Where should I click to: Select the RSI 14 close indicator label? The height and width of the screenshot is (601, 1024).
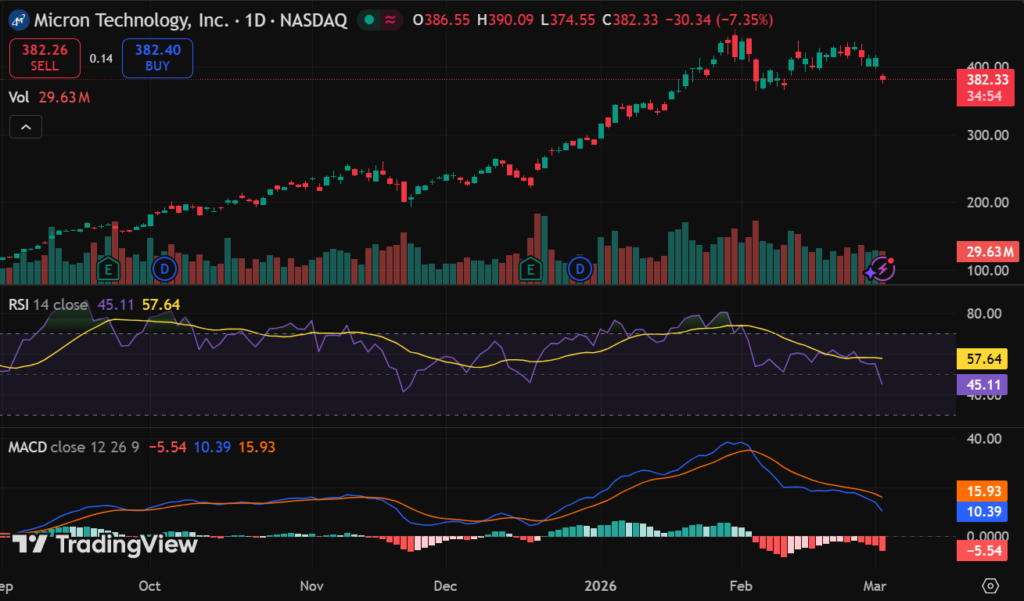48,304
